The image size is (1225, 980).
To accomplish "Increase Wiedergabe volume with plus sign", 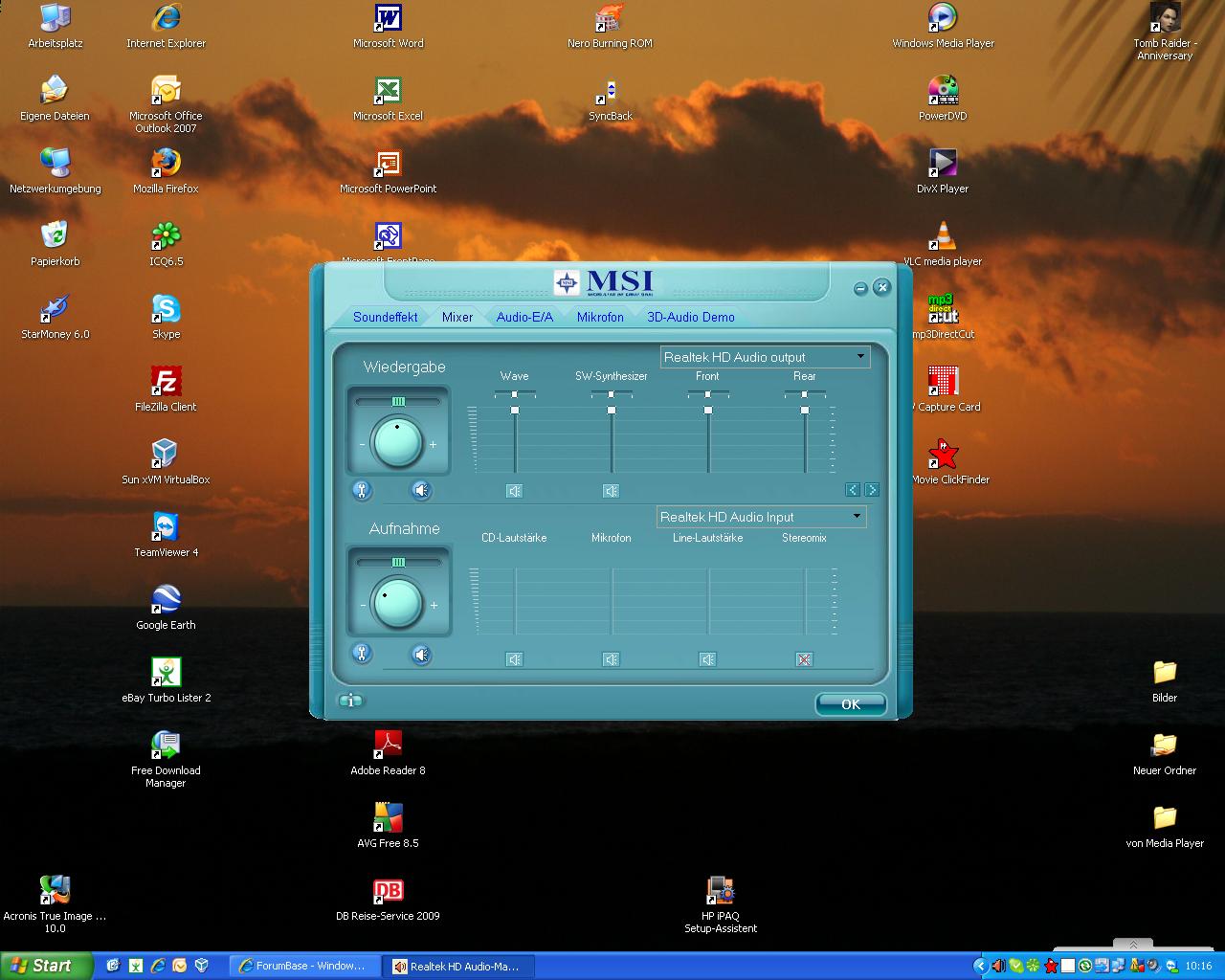I will point(434,444).
